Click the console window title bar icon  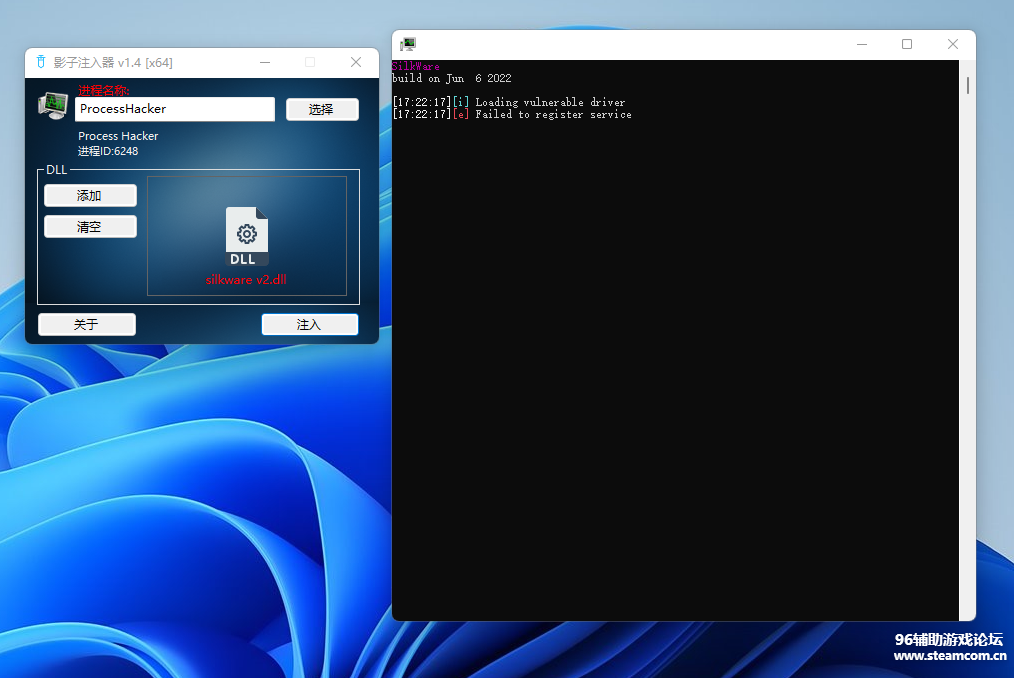(x=408, y=44)
